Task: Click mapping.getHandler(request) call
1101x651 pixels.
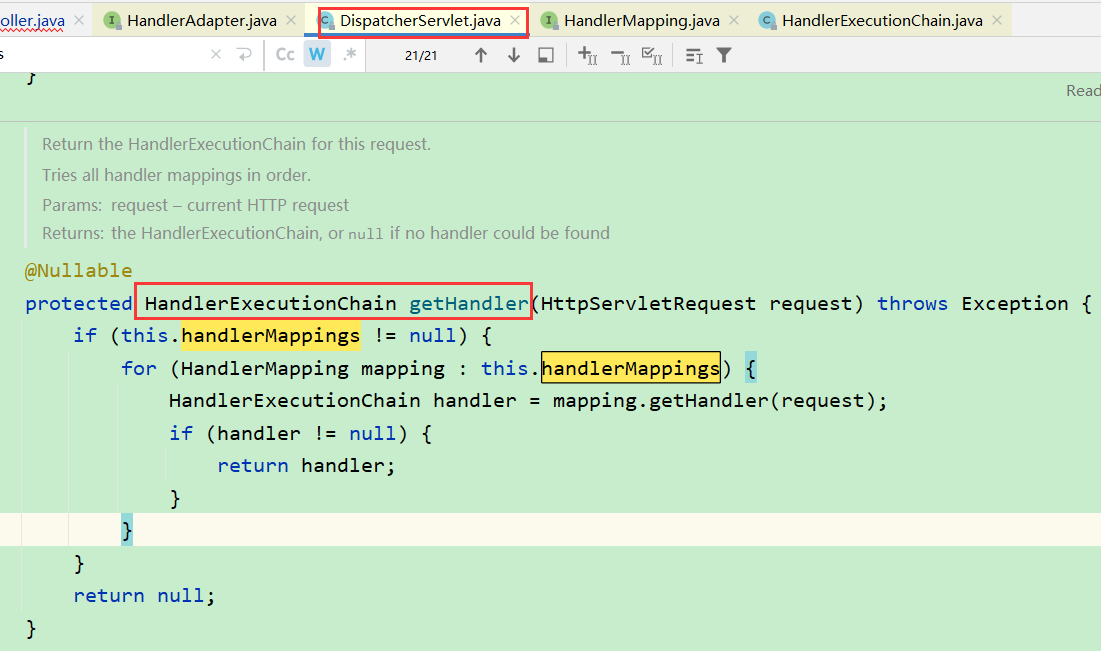Action: point(714,400)
